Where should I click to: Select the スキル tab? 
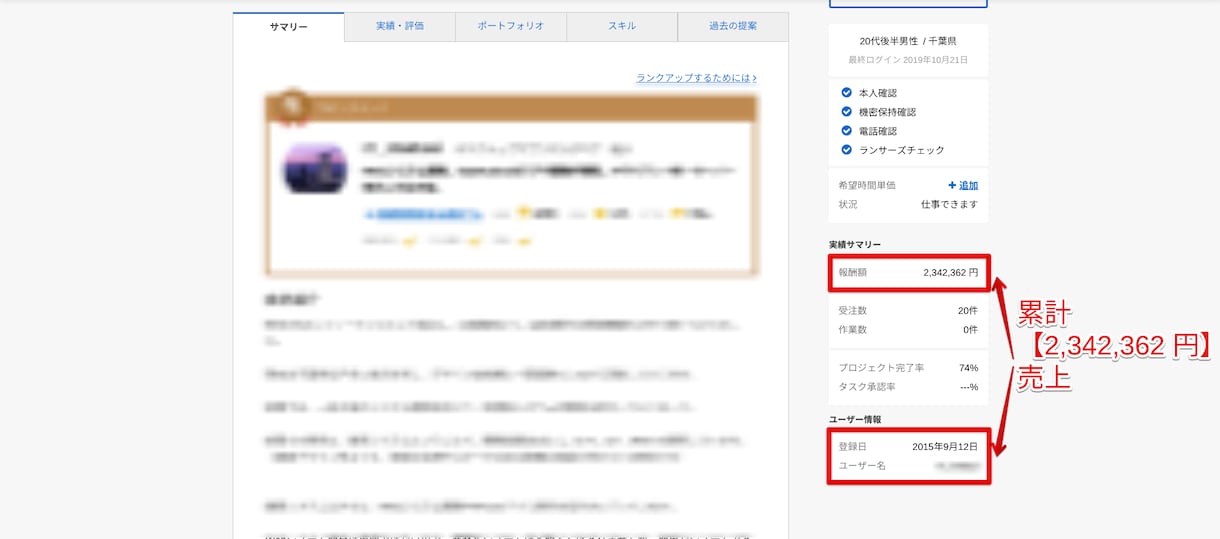[622, 26]
